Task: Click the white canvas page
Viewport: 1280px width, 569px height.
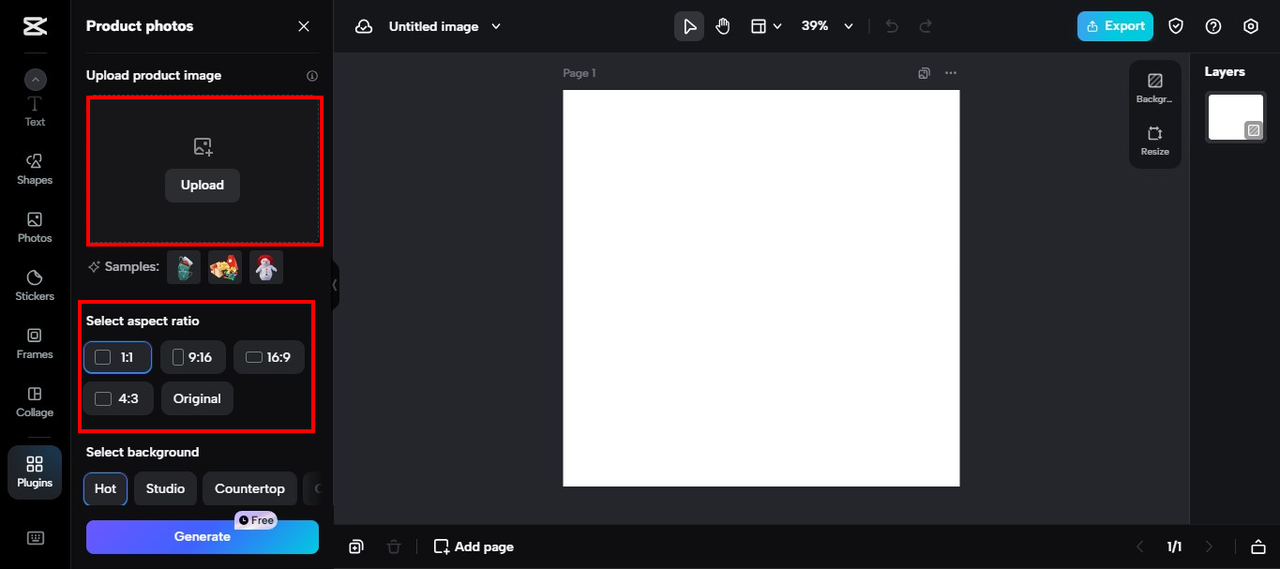Action: click(x=761, y=288)
